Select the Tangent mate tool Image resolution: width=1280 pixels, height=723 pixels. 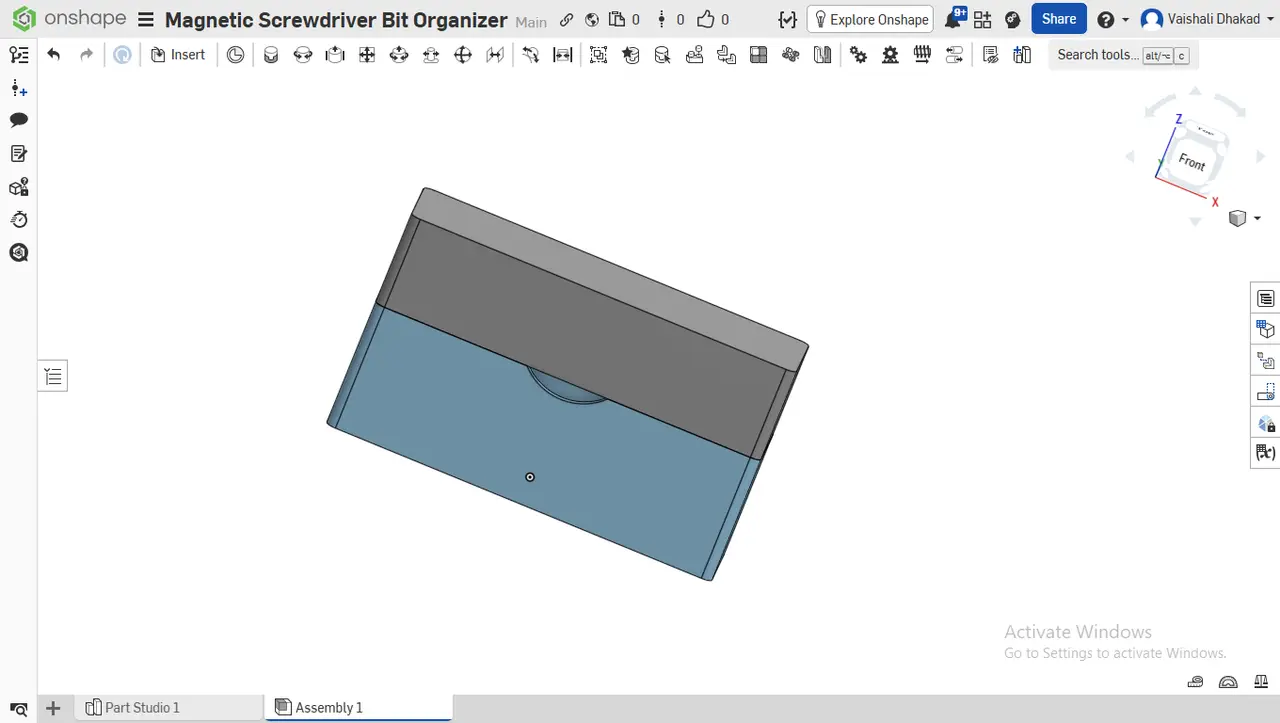tap(531, 55)
